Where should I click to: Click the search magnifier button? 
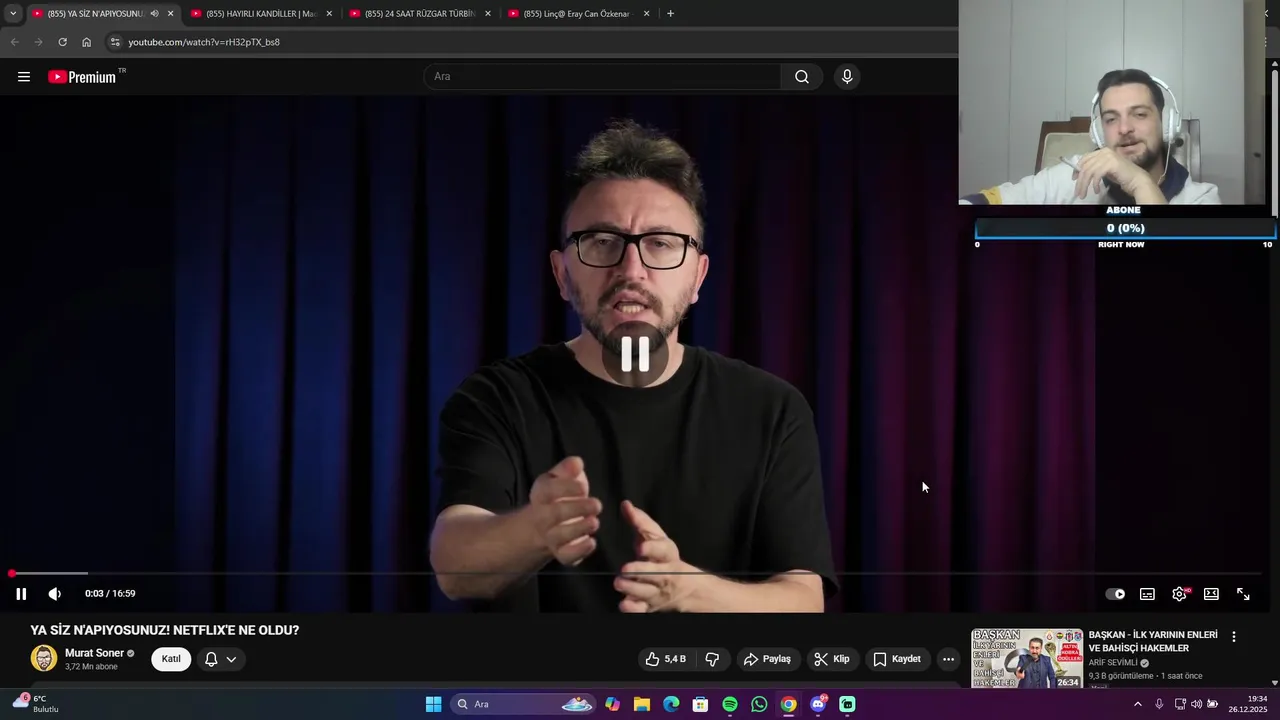[x=802, y=77]
